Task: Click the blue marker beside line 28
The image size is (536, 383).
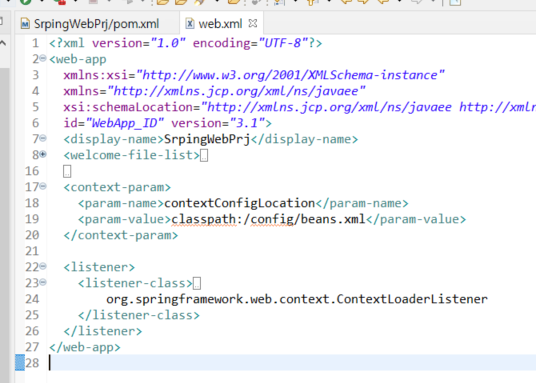Action: (20, 362)
